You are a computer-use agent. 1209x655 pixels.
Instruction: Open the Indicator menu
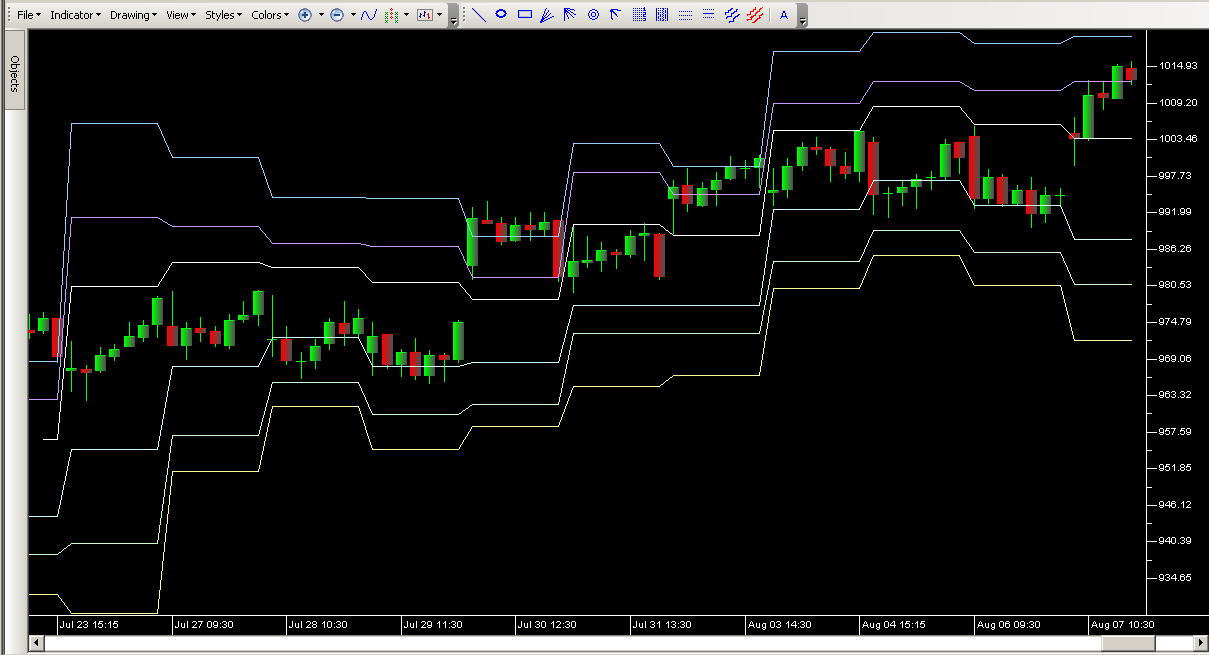[75, 15]
